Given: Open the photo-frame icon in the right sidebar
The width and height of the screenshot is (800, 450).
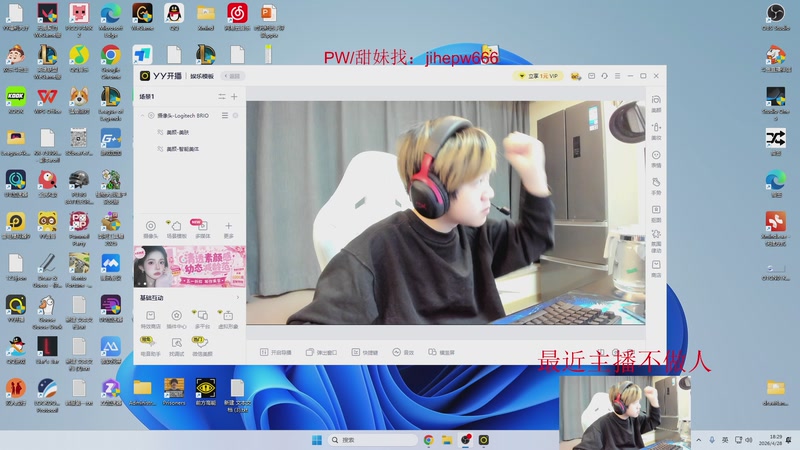Looking at the screenshot, I should [x=656, y=214].
